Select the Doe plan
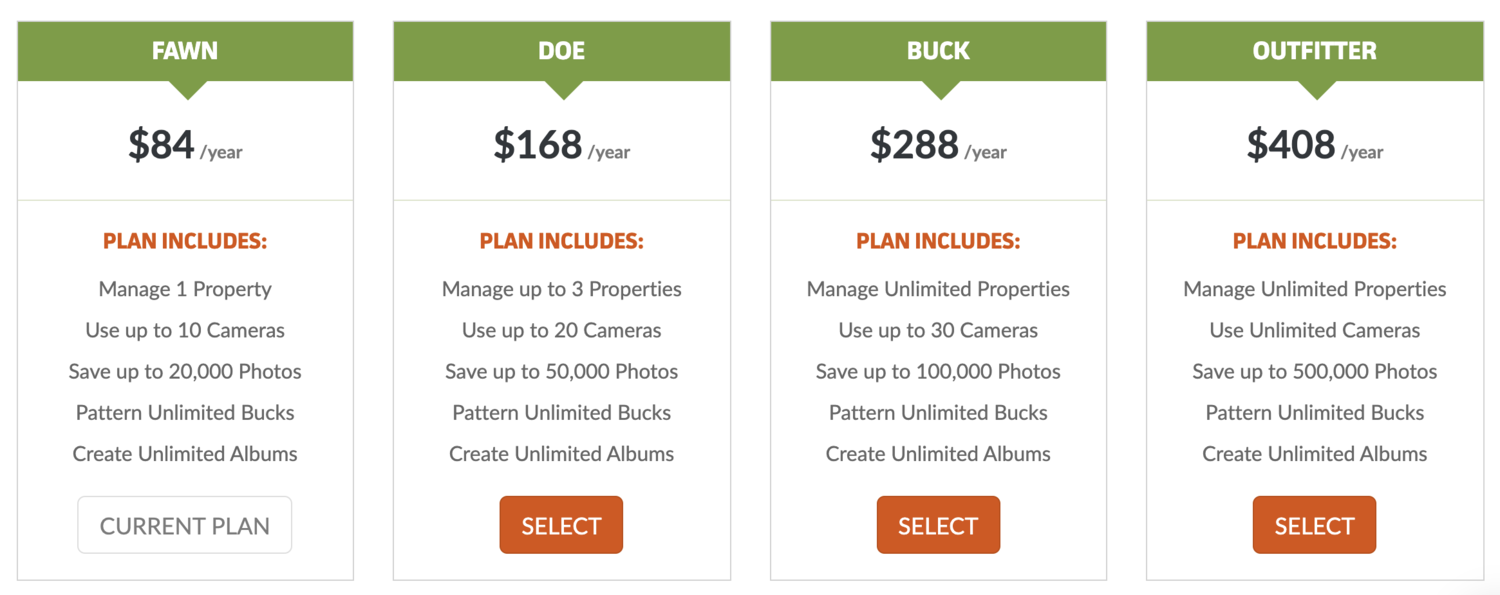 (x=561, y=525)
